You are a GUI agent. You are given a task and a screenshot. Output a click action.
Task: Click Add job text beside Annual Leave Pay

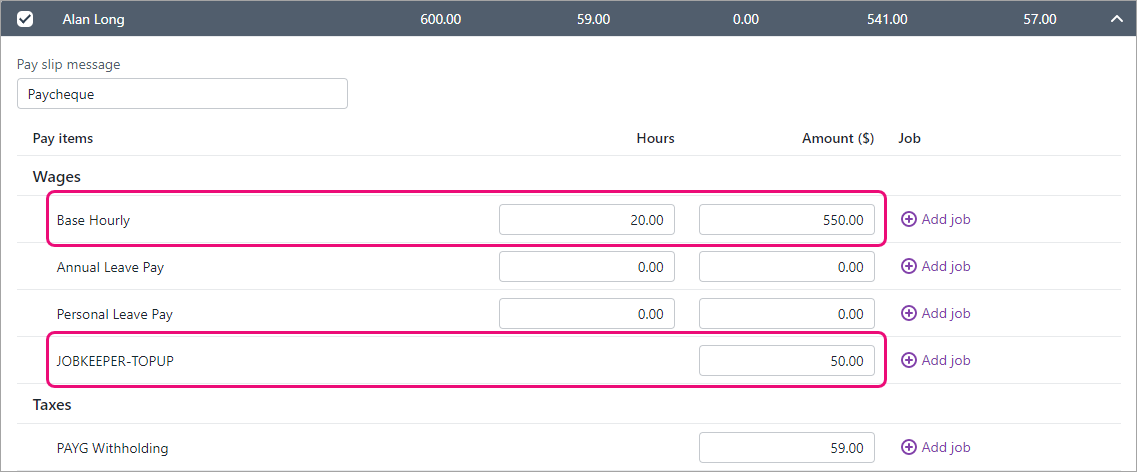pyautogui.click(x=945, y=266)
